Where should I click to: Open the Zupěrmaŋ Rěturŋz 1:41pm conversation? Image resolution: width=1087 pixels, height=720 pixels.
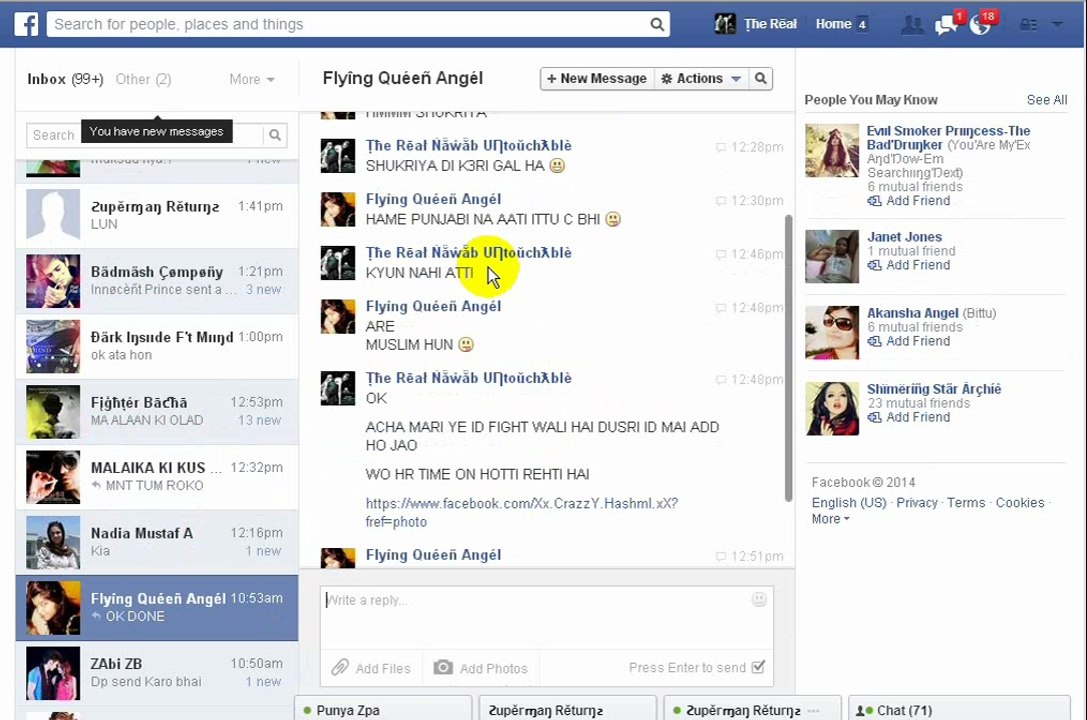tap(157, 216)
